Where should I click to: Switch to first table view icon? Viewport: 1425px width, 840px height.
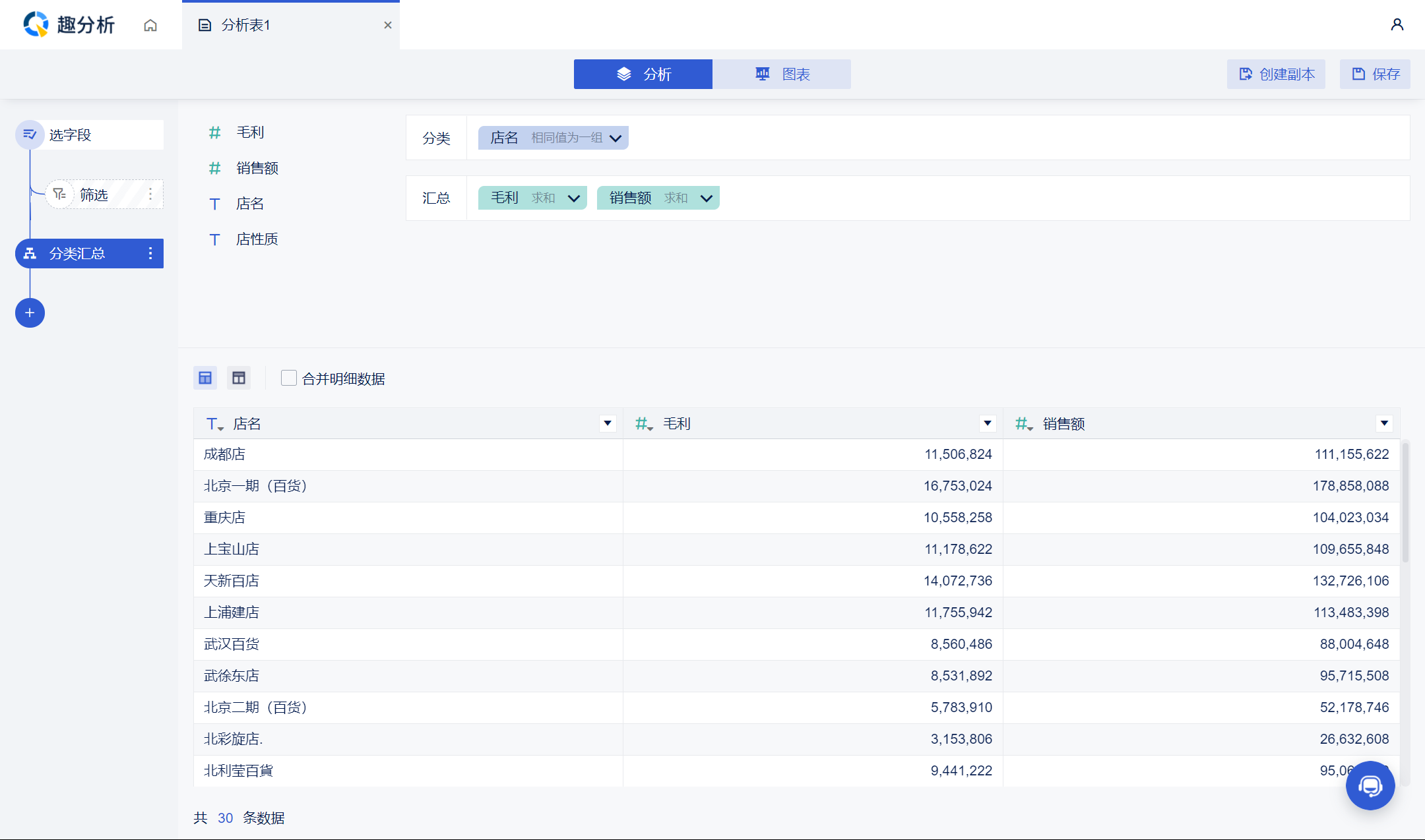pos(205,378)
